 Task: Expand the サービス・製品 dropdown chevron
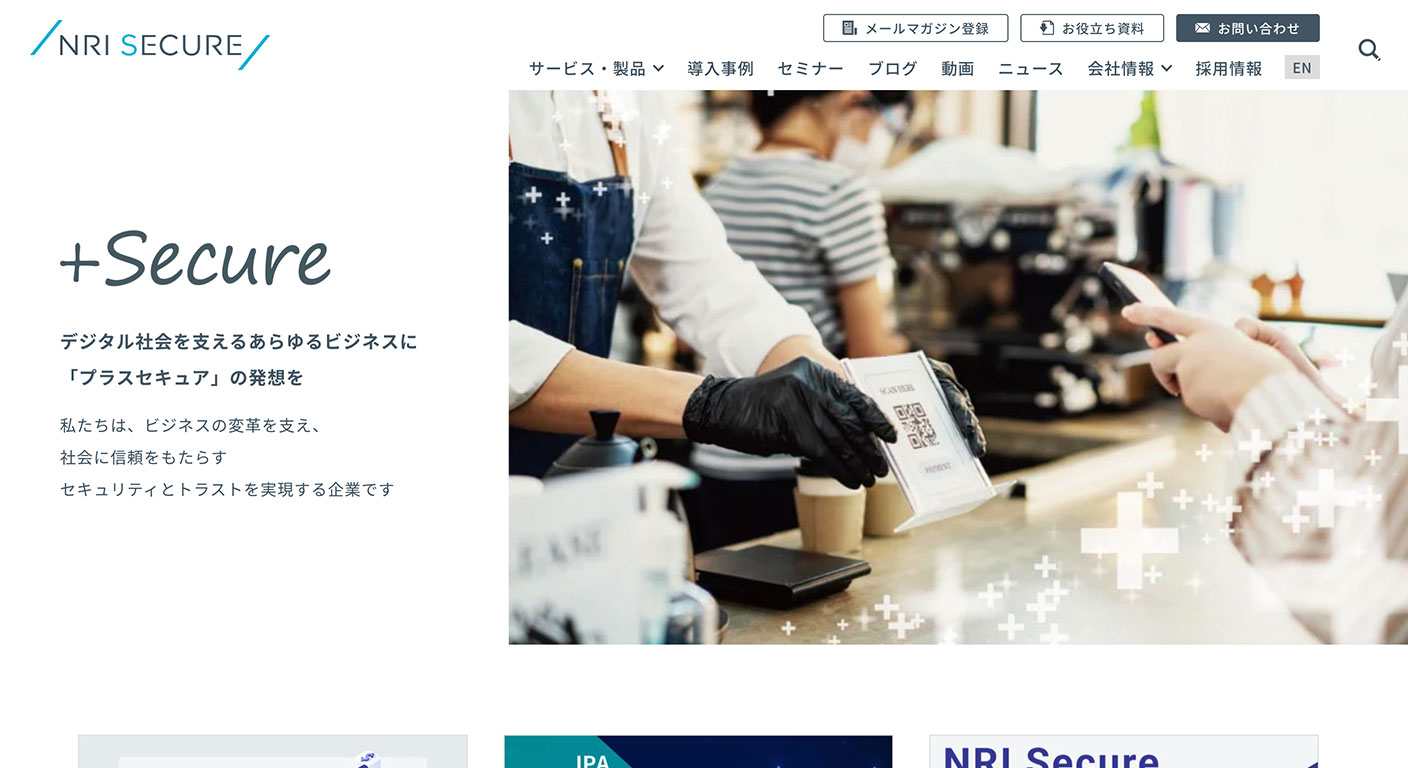click(x=658, y=69)
